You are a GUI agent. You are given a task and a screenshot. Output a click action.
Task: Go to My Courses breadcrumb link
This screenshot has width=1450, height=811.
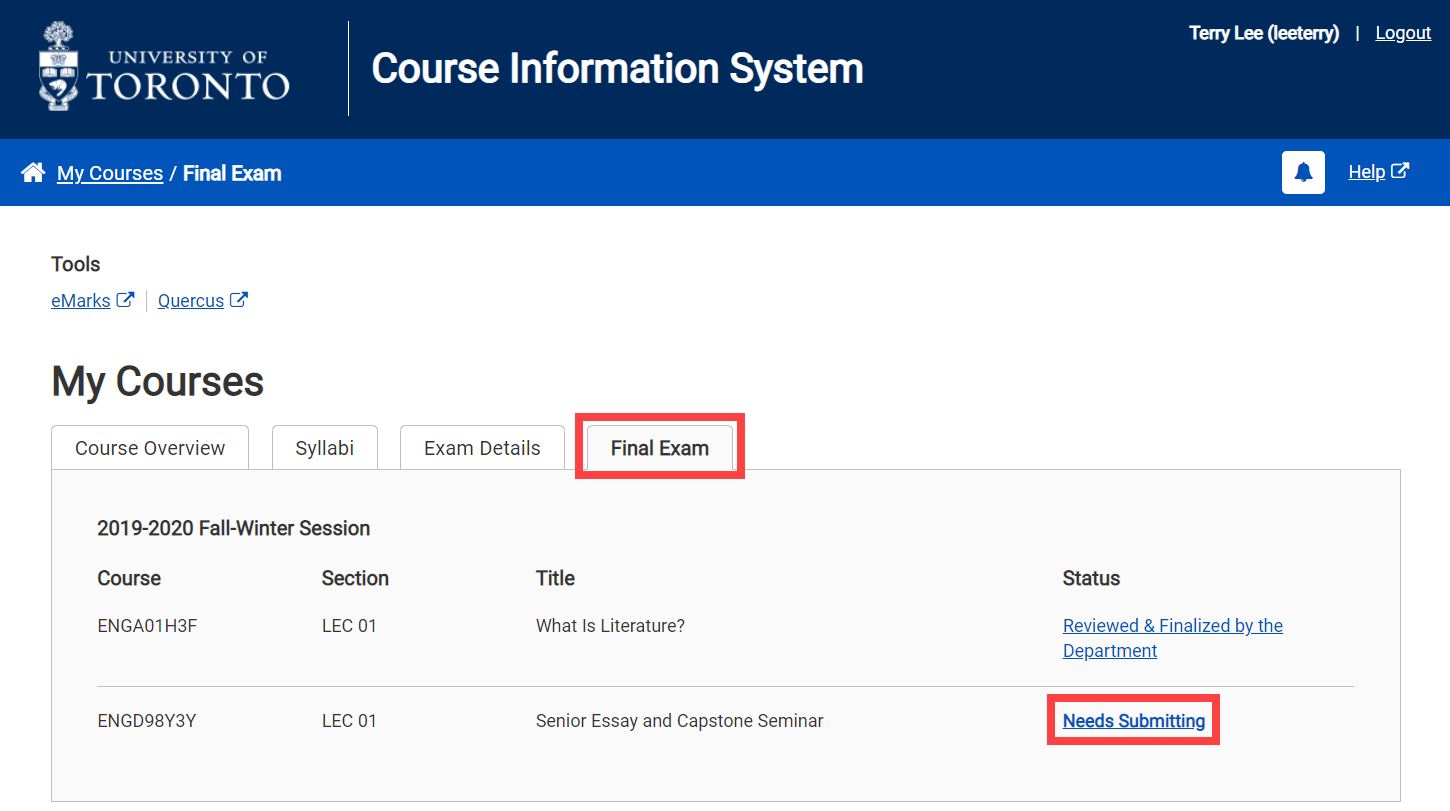[x=110, y=173]
